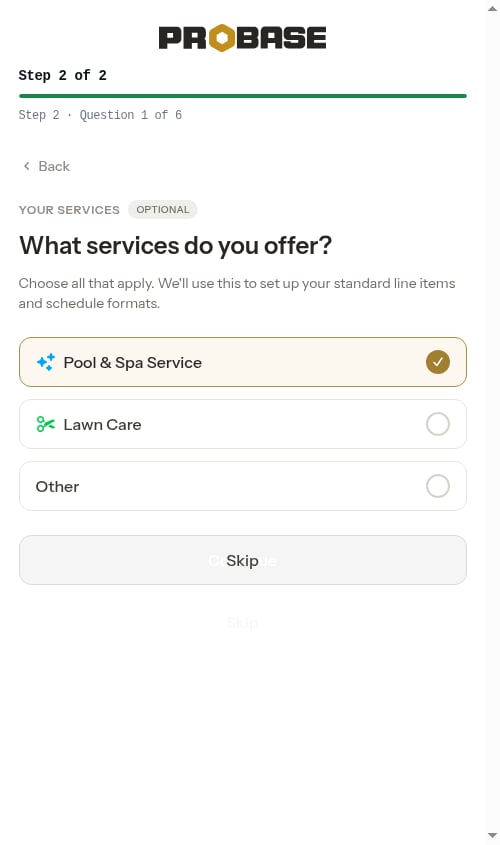
Task: Click the Question 1 of 6 indicator
Action: tap(131, 115)
